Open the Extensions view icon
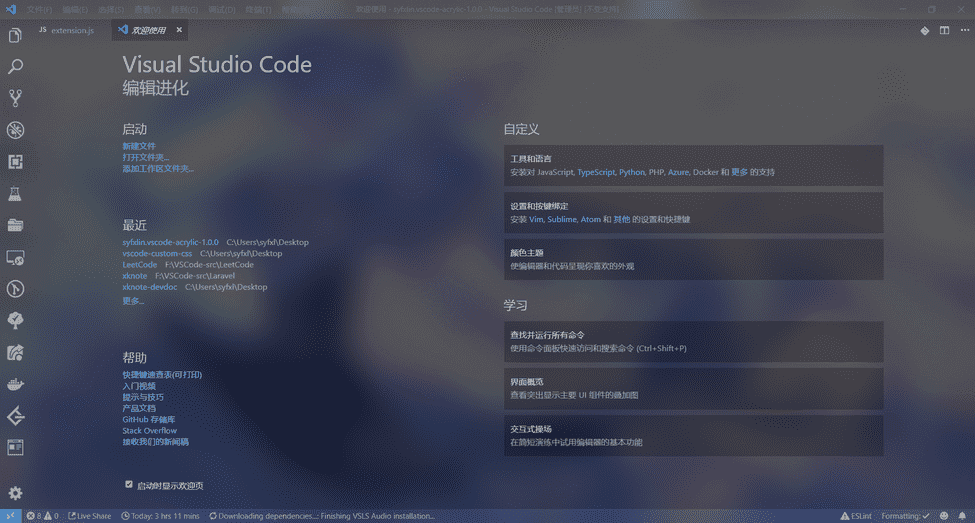This screenshot has width=975, height=523. 15,162
